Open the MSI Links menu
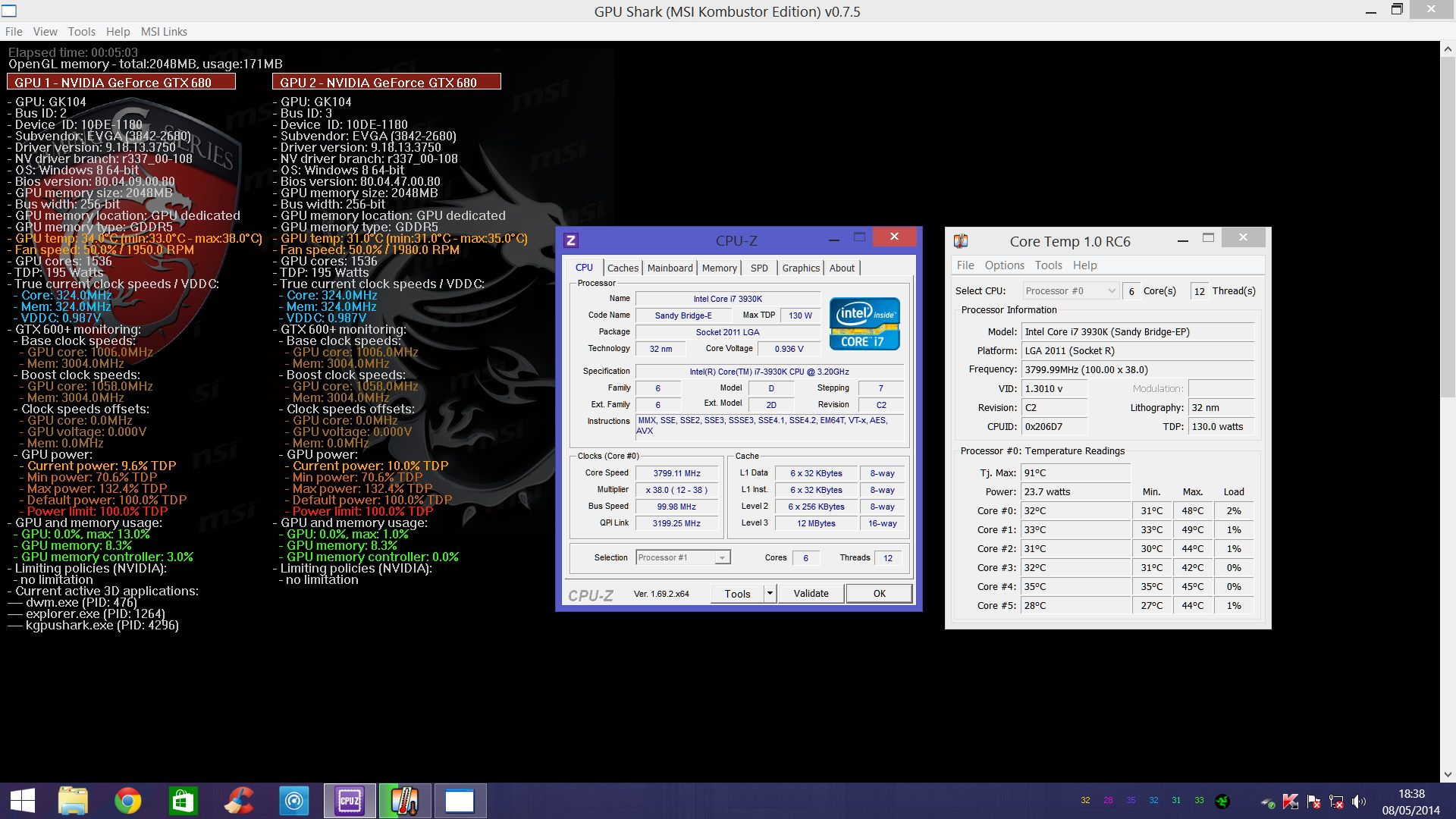This screenshot has width=1456, height=819. (164, 32)
